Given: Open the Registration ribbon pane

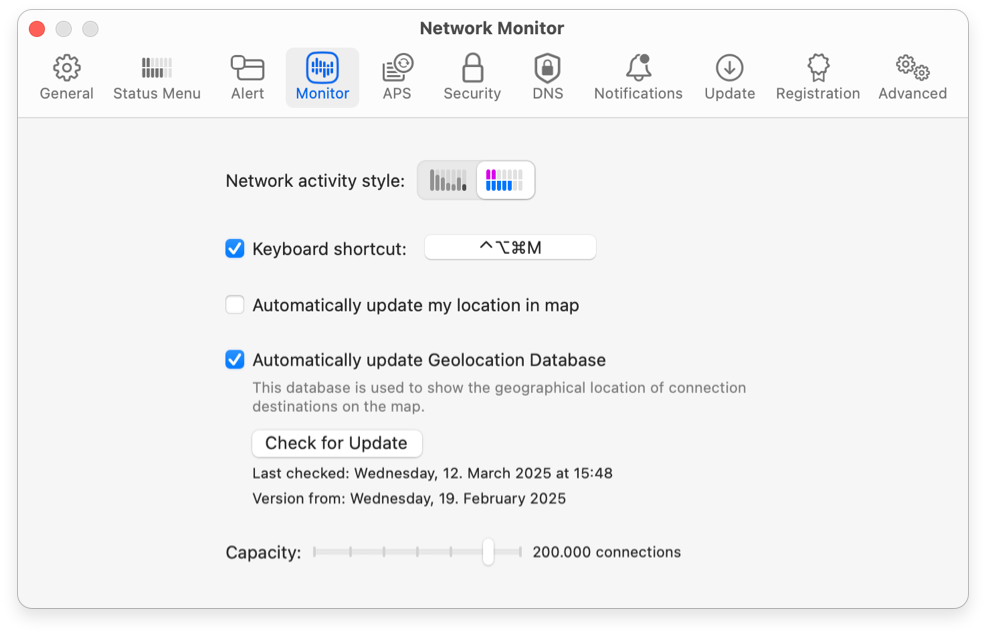Looking at the screenshot, I should [x=817, y=78].
